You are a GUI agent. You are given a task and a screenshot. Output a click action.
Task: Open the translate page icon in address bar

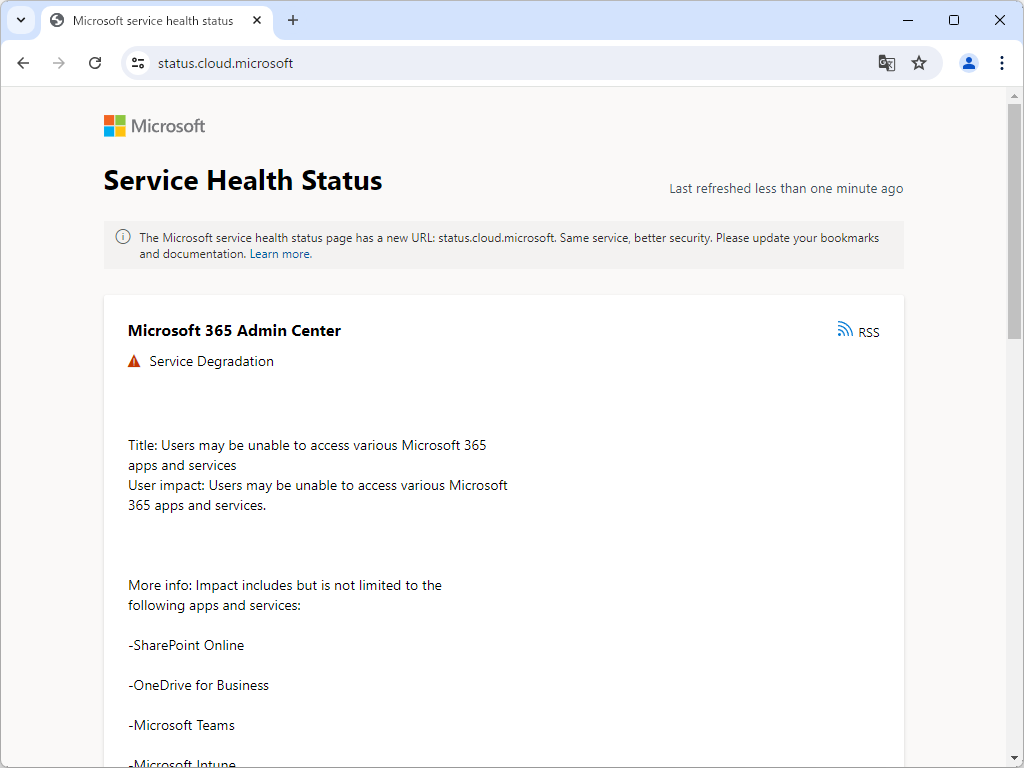tap(886, 62)
